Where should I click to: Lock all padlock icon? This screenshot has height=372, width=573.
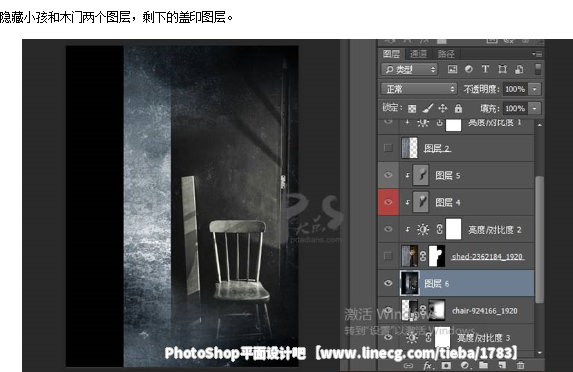click(458, 108)
